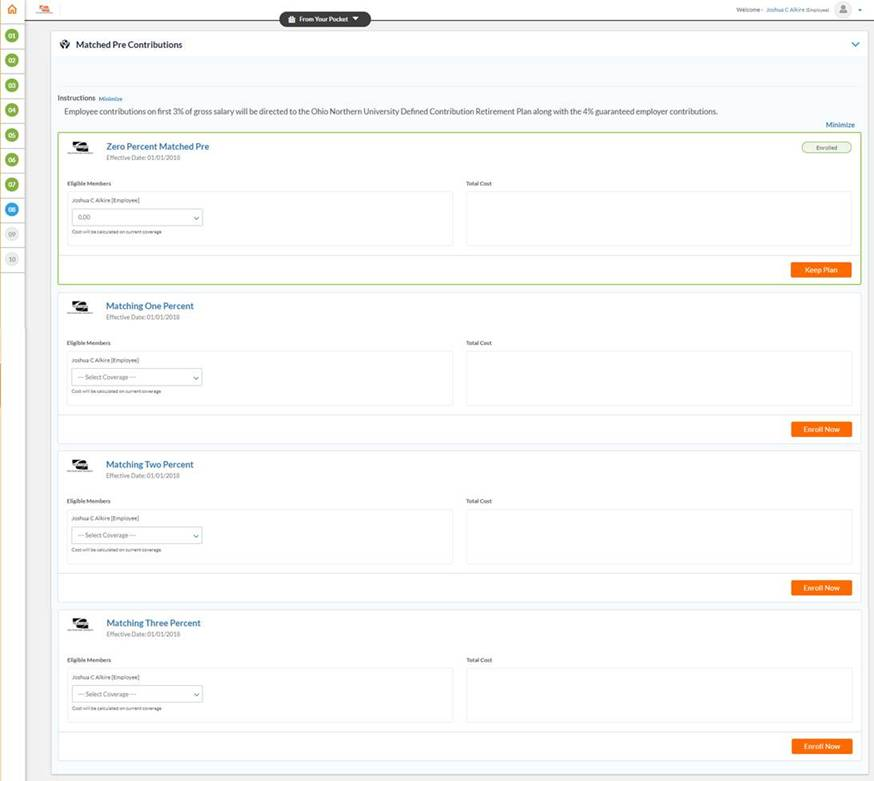The height and width of the screenshot is (786, 881).
Task: Open Zero Percent coverage dropdown showing 0.00
Action: [137, 217]
